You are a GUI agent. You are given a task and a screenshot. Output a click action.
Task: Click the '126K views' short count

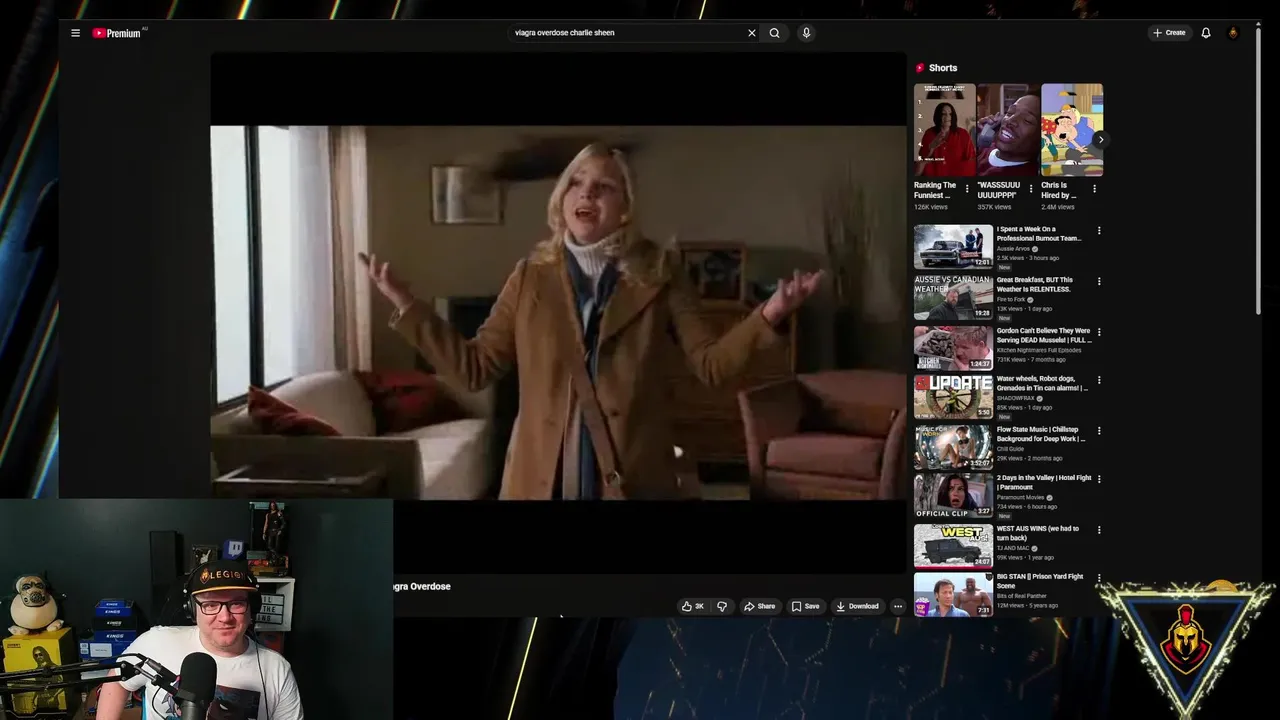tap(930, 207)
